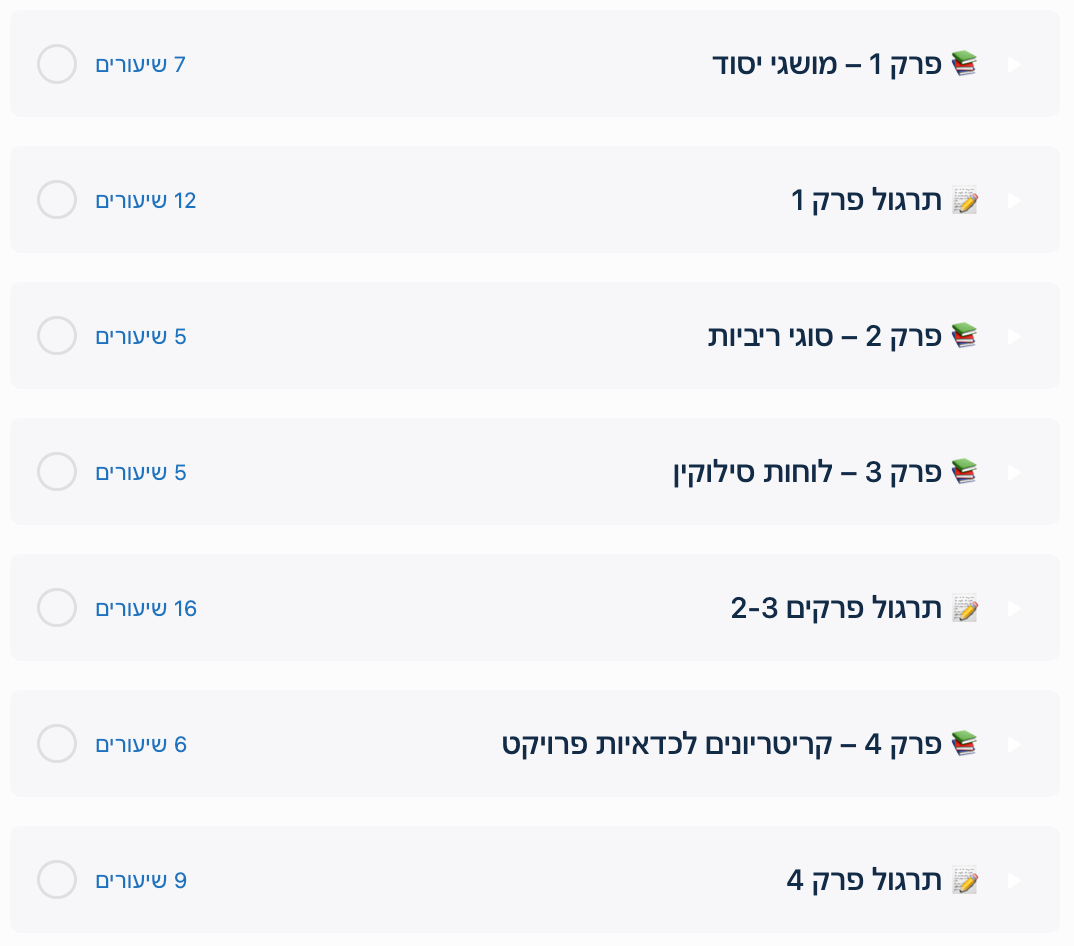The height and width of the screenshot is (946, 1074).
Task: Mark תרגול פרק 1 completion circle
Action: tap(57, 200)
